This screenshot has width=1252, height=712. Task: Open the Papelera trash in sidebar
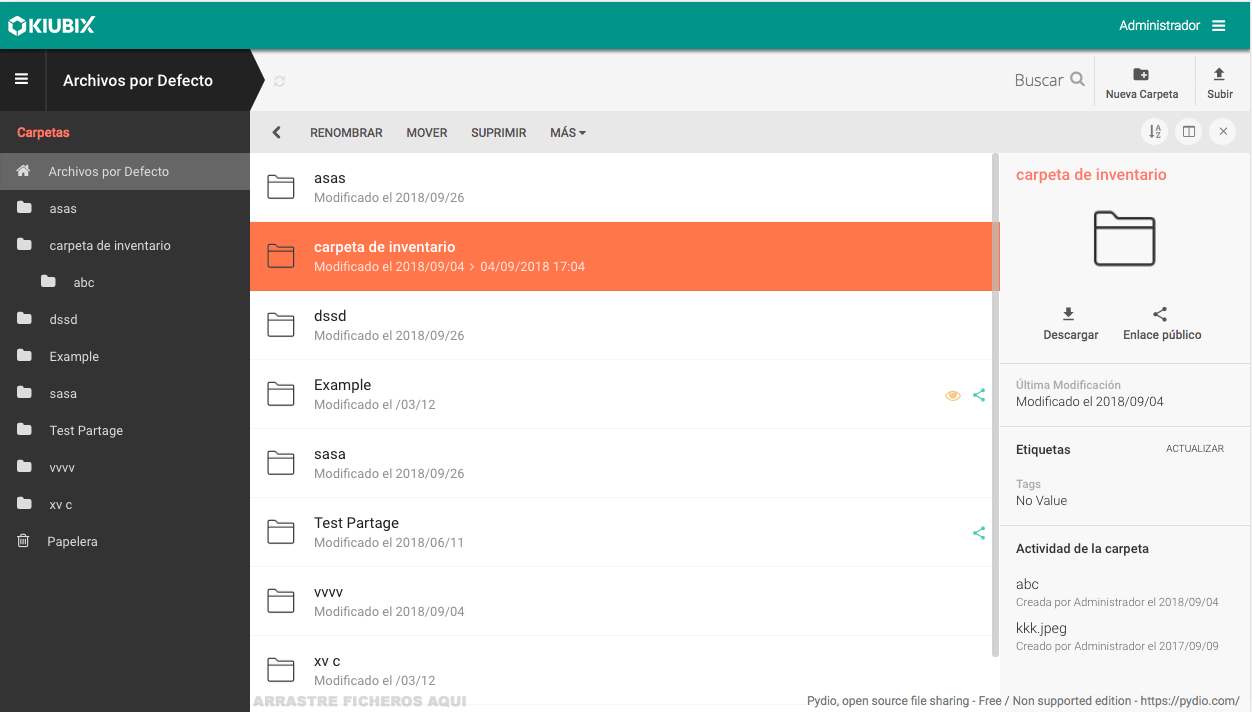[72, 541]
